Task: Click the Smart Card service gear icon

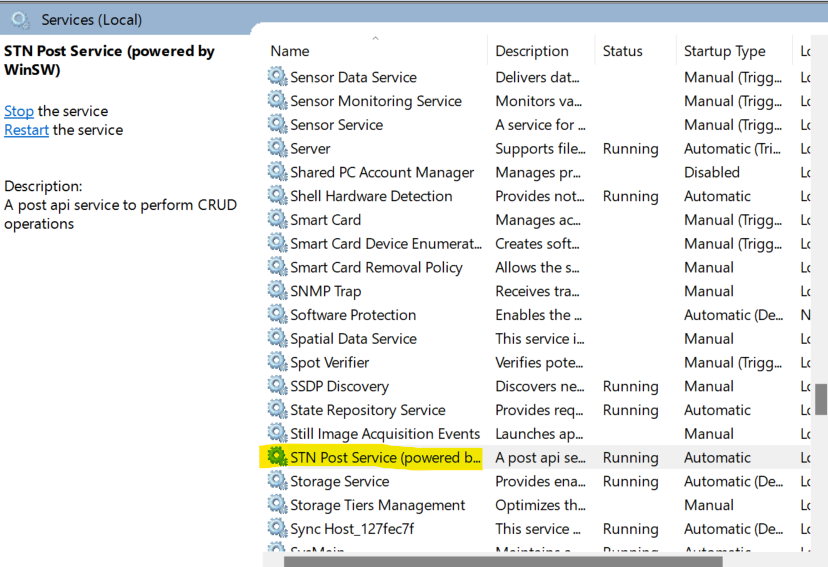Action: [277, 219]
